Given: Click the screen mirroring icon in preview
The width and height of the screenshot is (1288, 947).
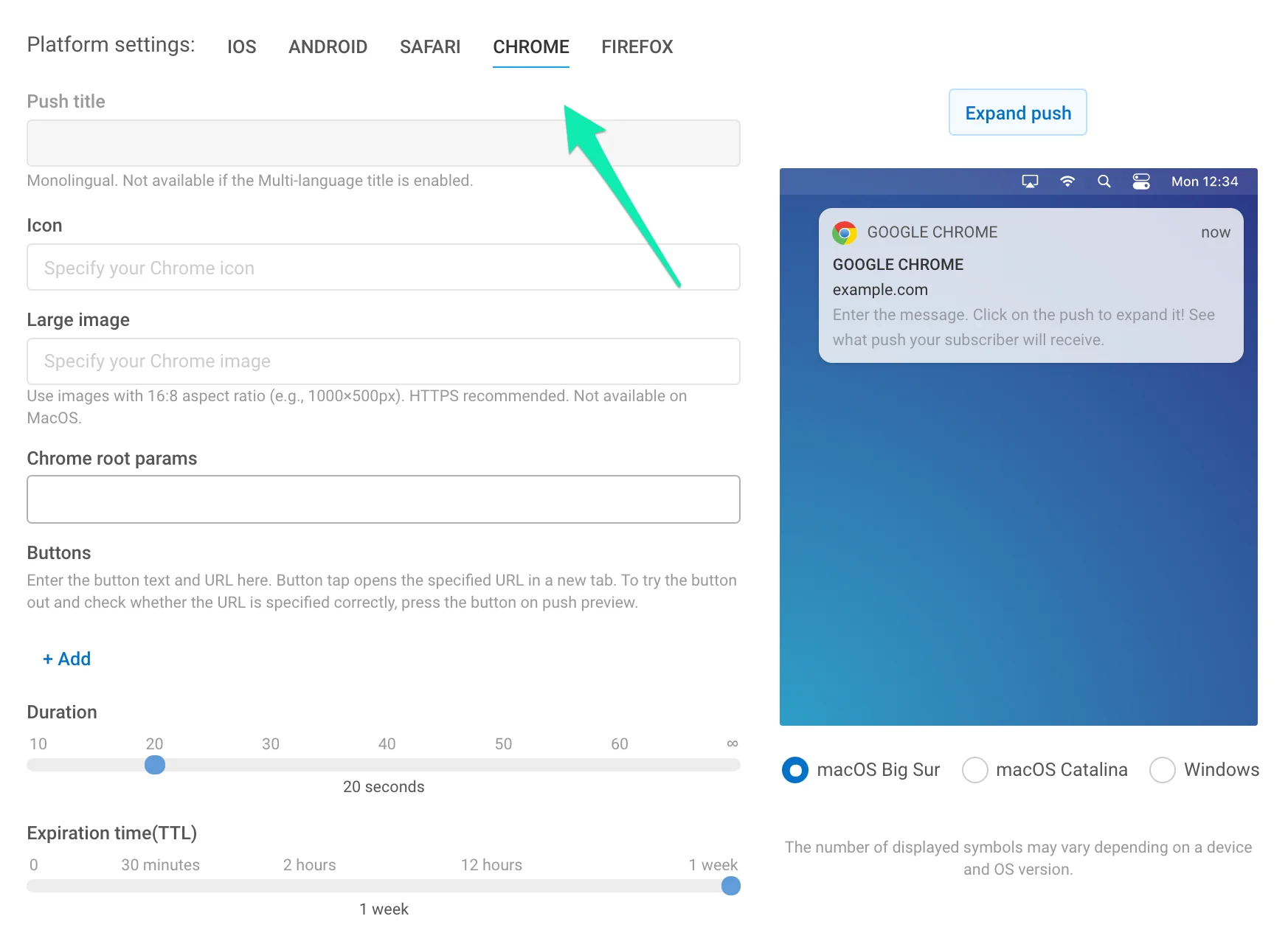Looking at the screenshot, I should click(1030, 181).
